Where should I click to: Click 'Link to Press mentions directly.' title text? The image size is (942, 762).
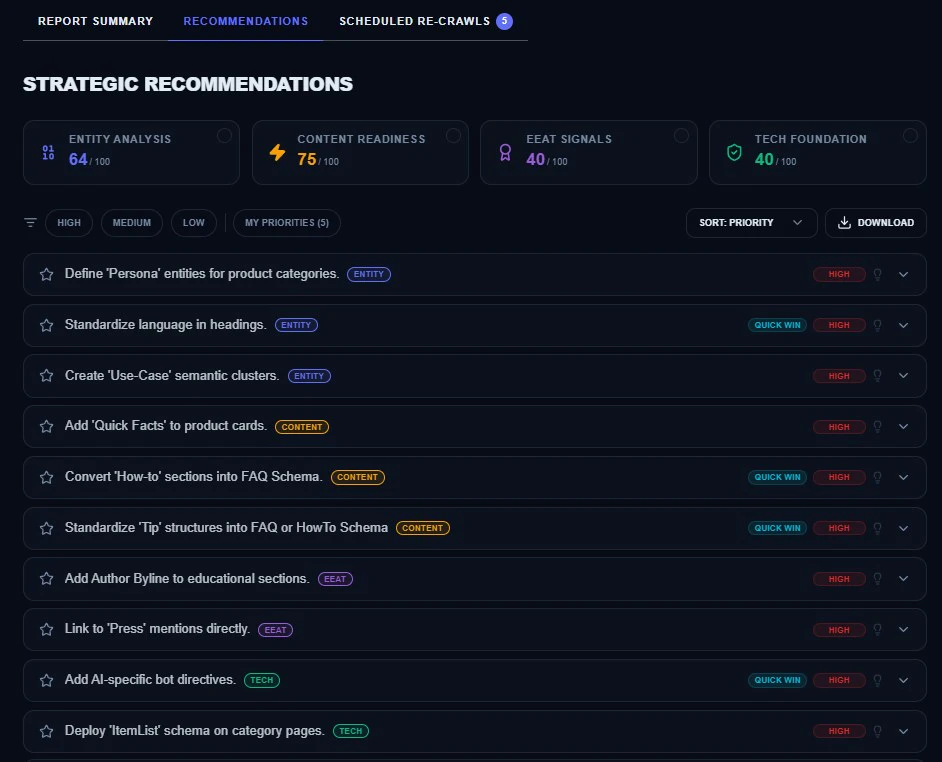pos(157,629)
